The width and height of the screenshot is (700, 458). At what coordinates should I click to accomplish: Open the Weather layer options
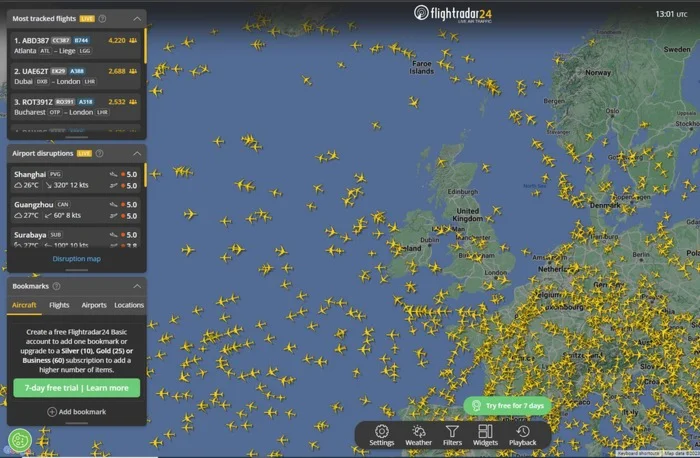pyautogui.click(x=418, y=435)
